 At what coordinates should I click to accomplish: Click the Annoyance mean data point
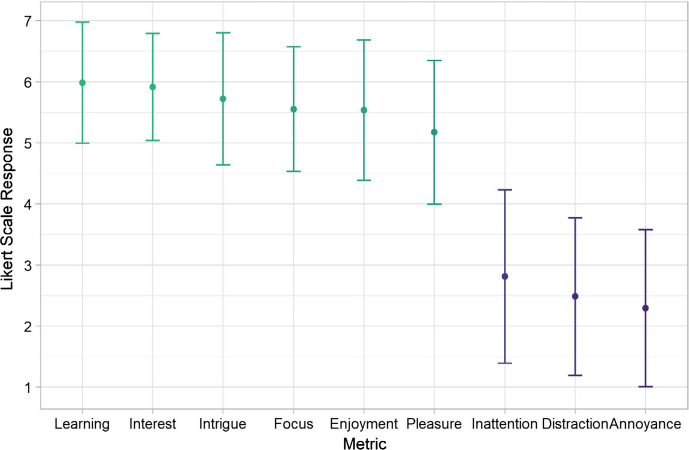click(646, 308)
